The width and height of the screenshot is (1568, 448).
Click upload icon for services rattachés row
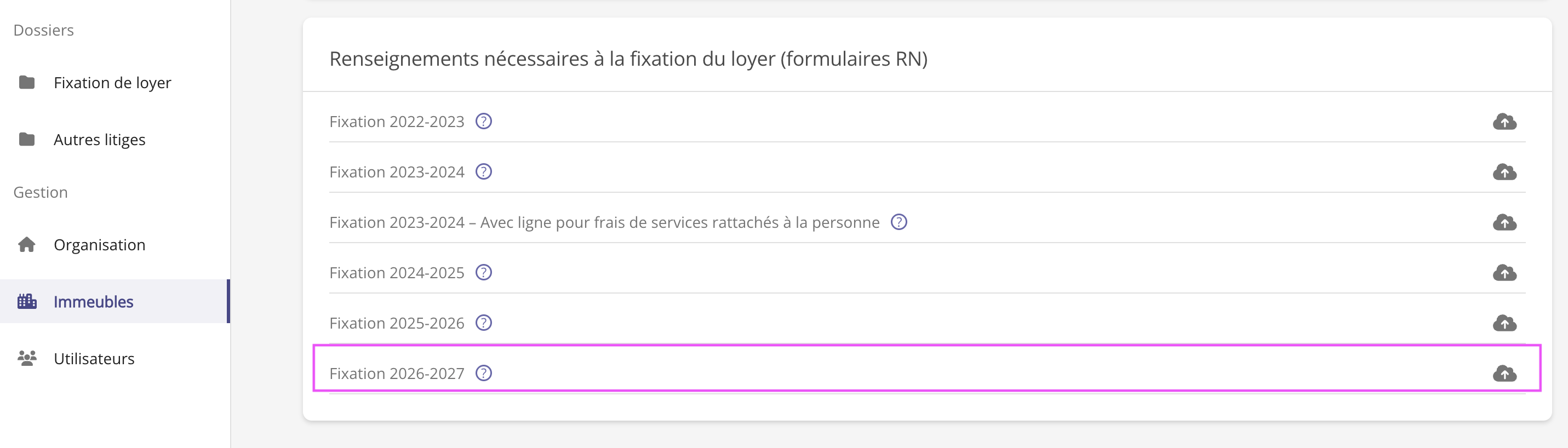[1504, 222]
